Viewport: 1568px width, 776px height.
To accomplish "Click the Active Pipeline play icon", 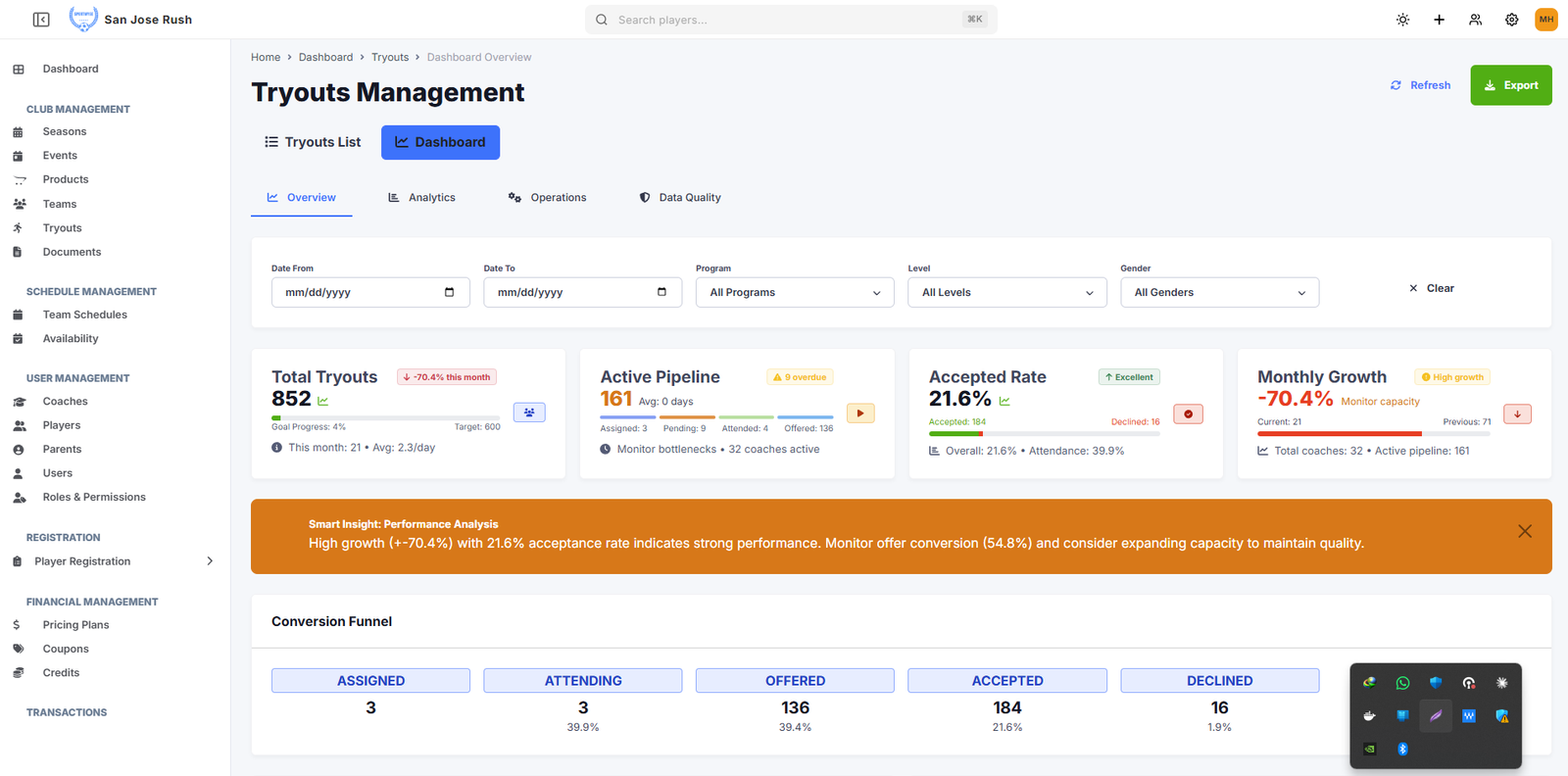I will tap(859, 413).
